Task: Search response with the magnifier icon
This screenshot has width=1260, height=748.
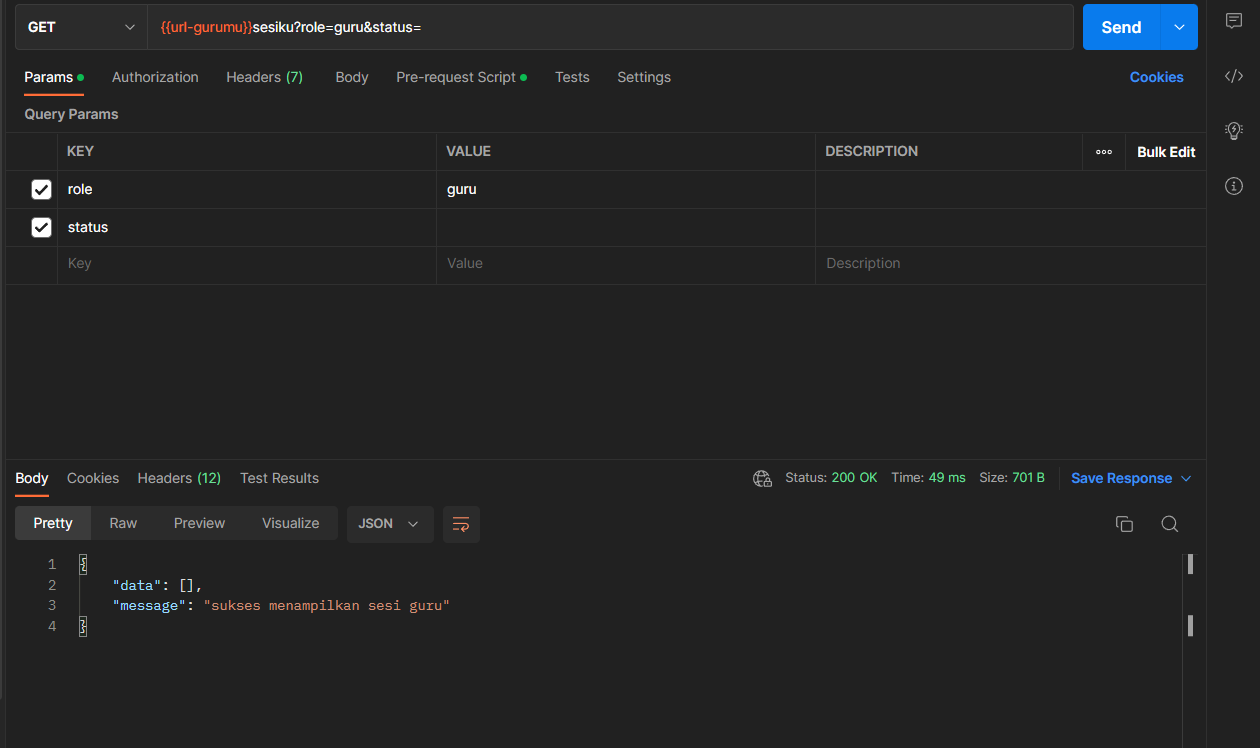Action: [x=1170, y=524]
